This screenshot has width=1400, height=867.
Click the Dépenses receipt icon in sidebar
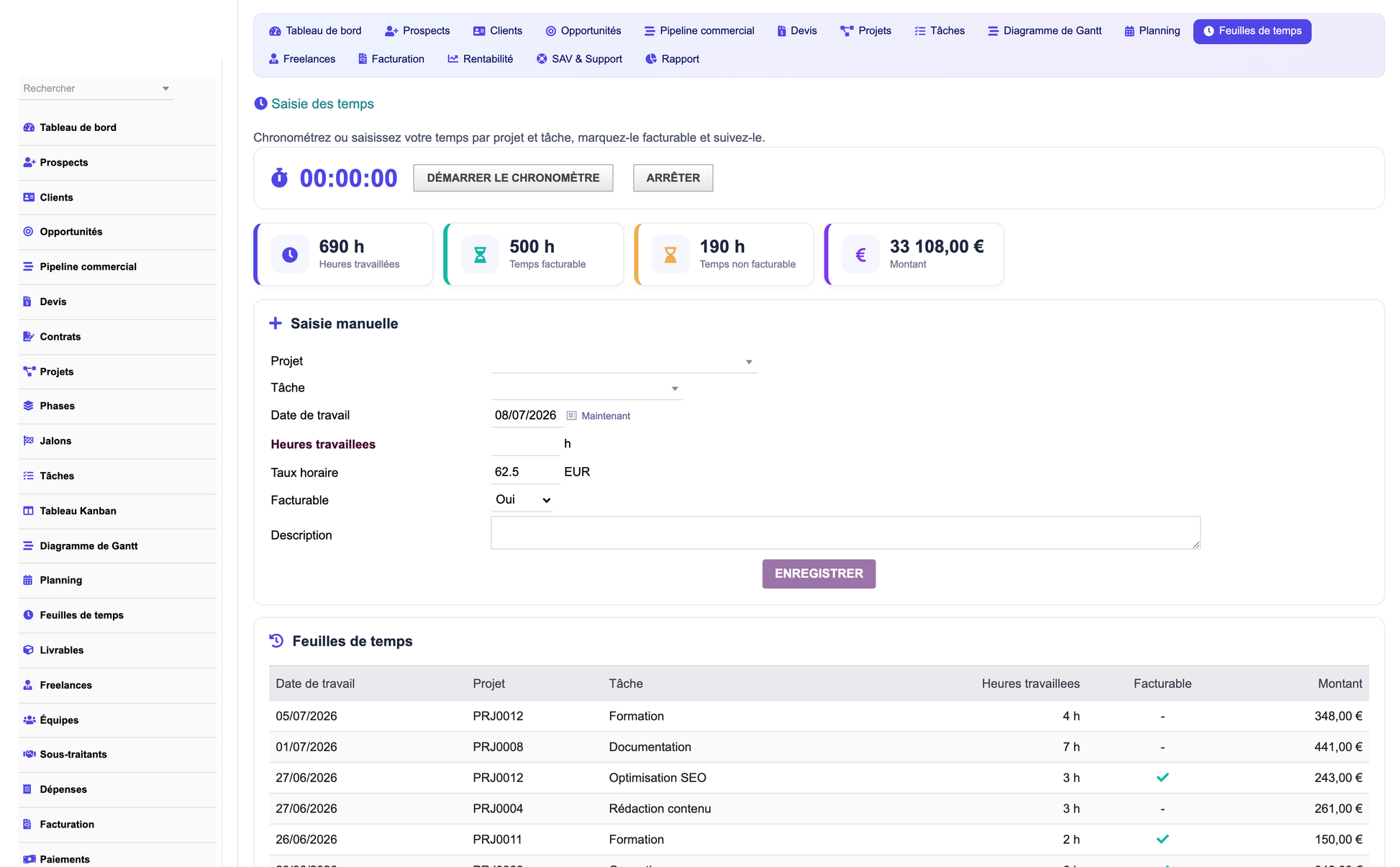click(27, 789)
